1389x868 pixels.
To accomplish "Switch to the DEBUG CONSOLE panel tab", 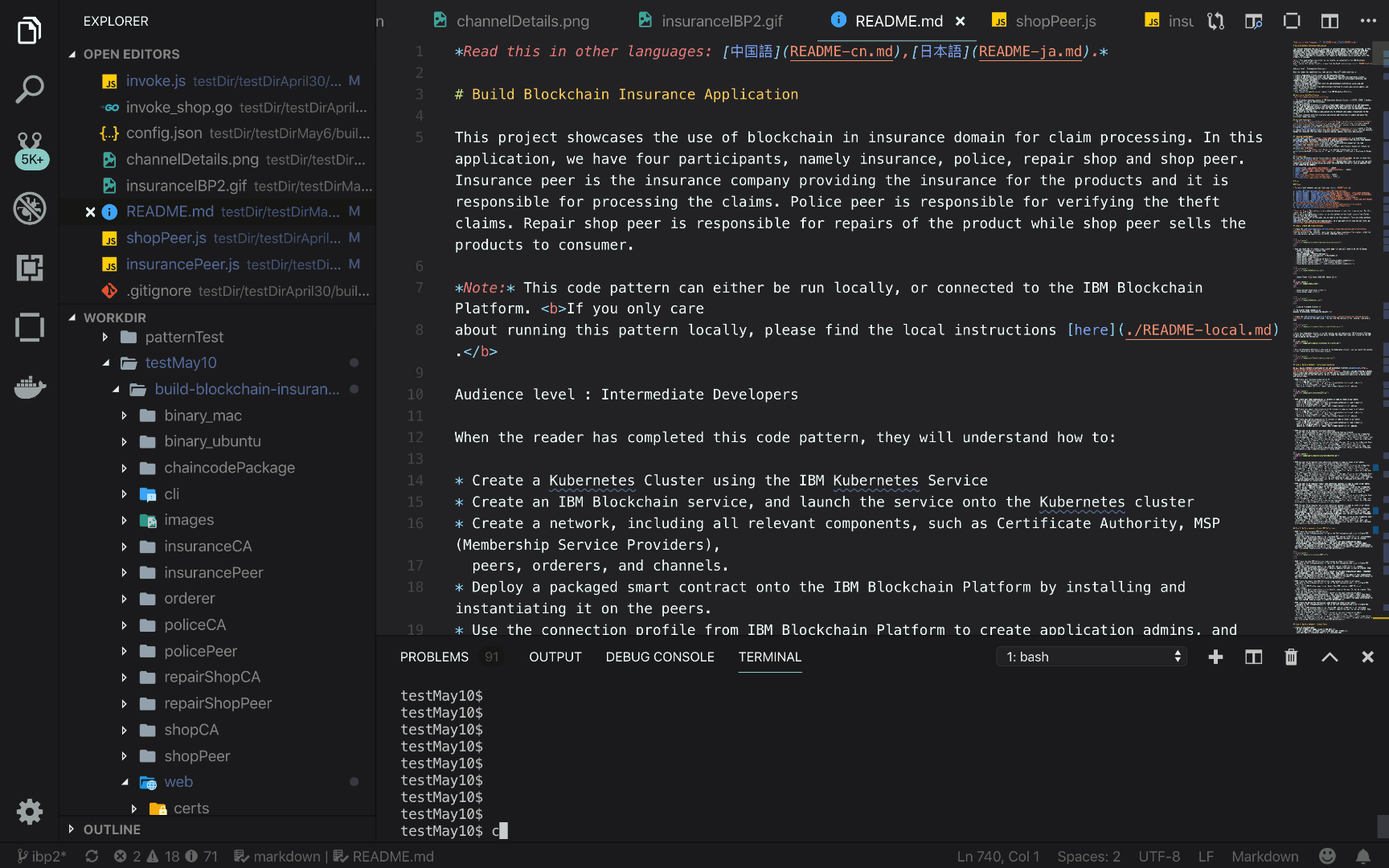I will (x=660, y=657).
